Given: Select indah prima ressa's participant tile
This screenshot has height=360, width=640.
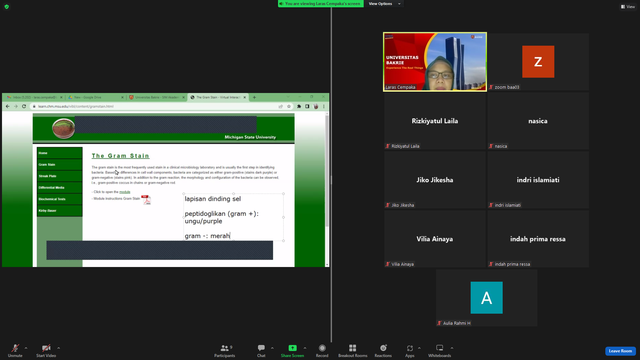Looking at the screenshot, I should point(538,239).
